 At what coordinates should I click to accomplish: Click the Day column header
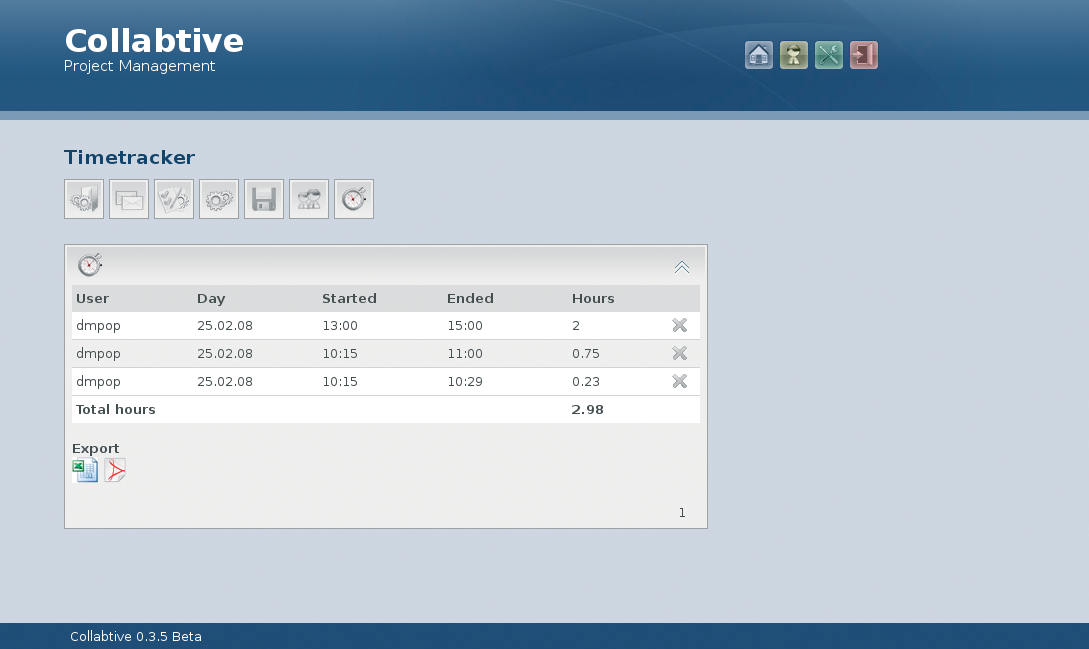211,299
